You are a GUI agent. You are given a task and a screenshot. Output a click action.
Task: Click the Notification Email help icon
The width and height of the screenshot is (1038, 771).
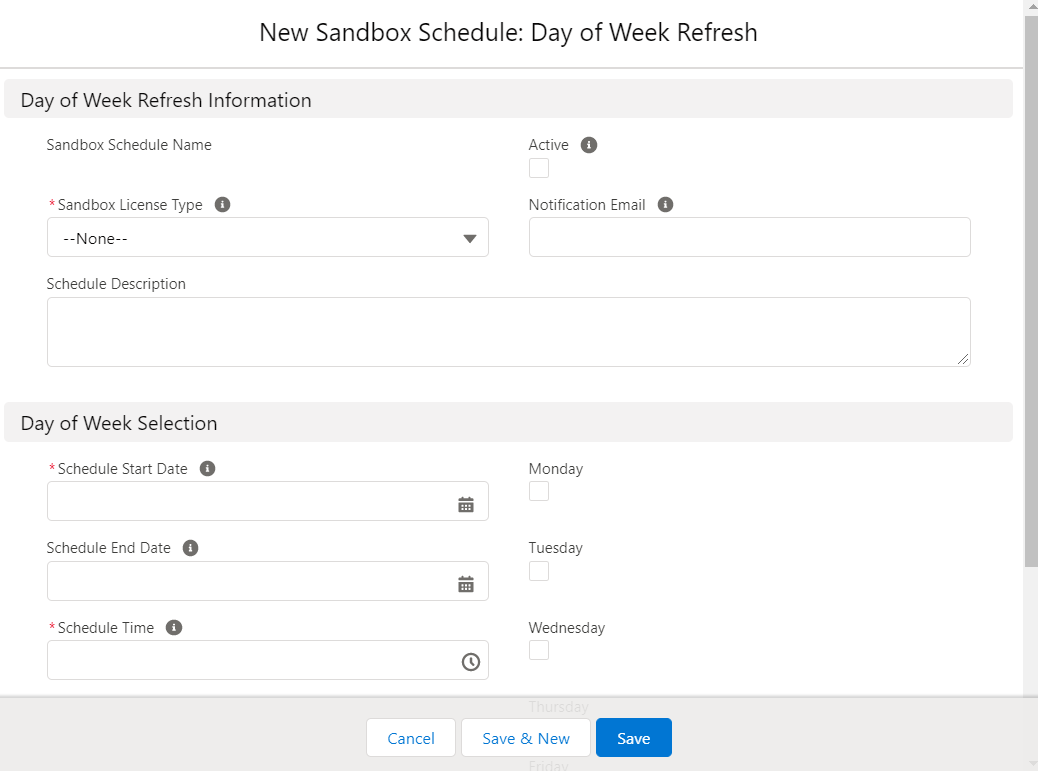666,205
